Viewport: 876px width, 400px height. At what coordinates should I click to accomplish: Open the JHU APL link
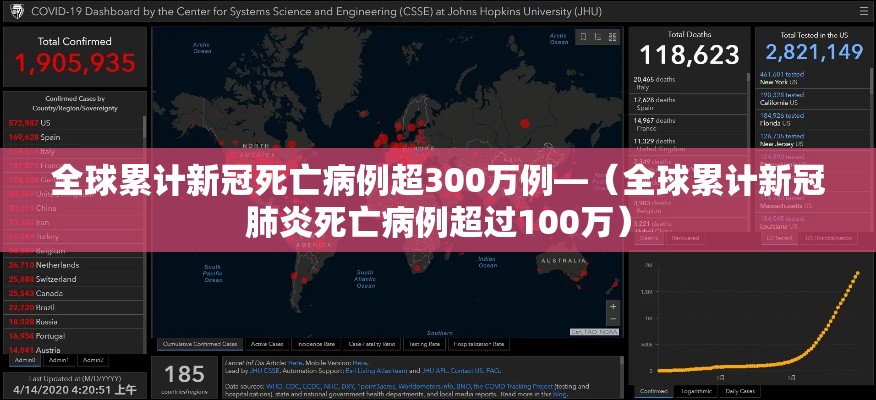[x=436, y=370]
